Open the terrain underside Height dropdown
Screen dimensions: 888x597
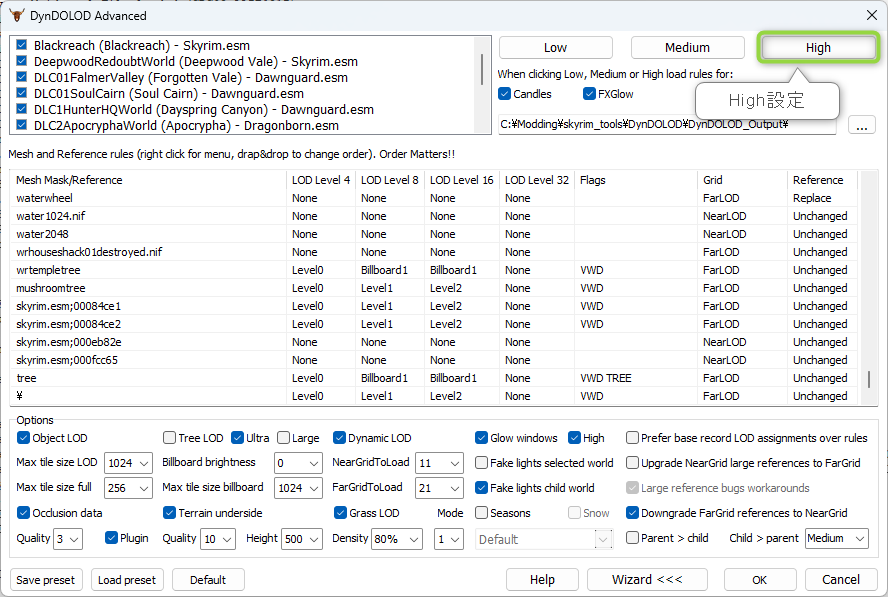click(302, 539)
